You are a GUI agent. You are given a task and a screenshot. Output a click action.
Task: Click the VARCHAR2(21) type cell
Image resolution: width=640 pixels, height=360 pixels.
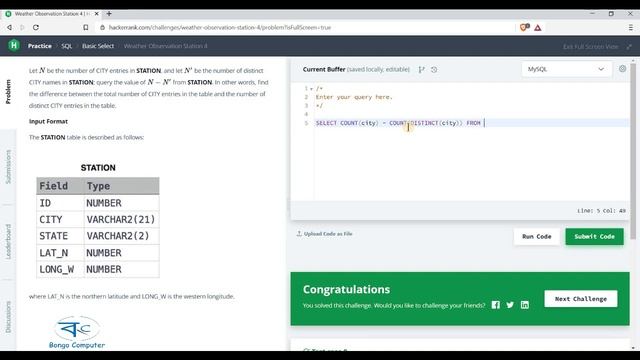(x=121, y=220)
